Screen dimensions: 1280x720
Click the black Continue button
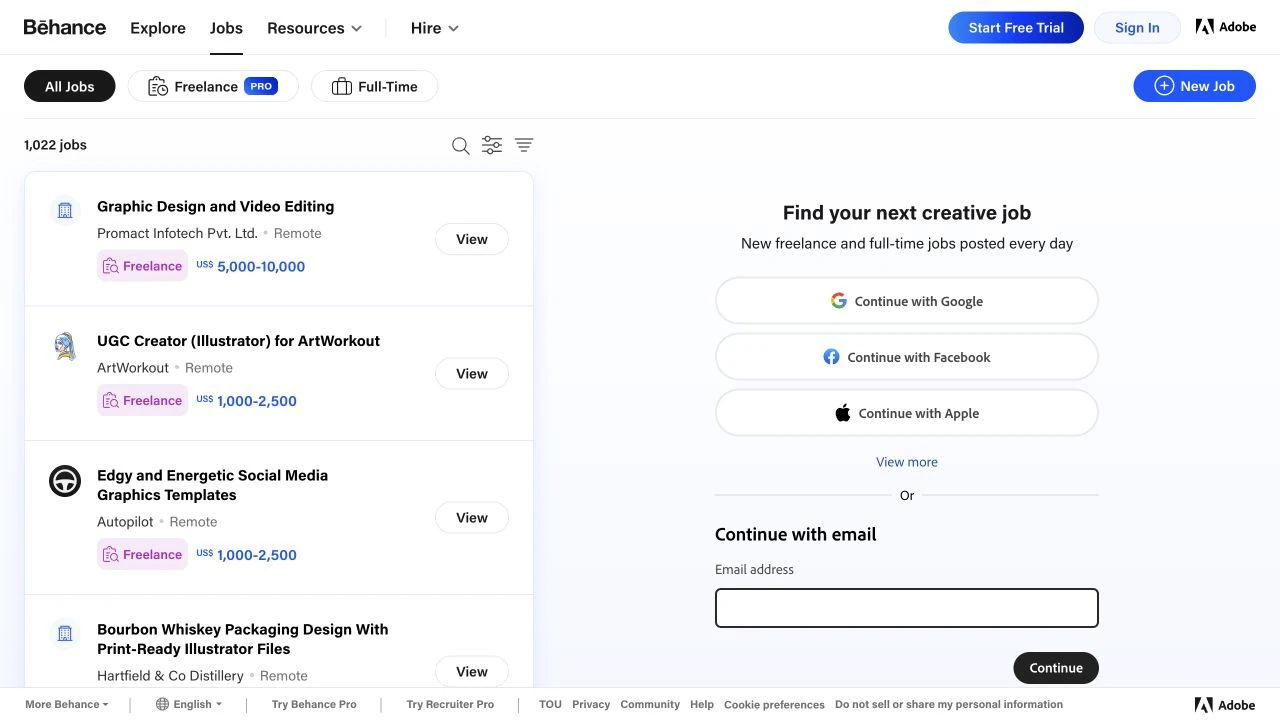(1056, 668)
